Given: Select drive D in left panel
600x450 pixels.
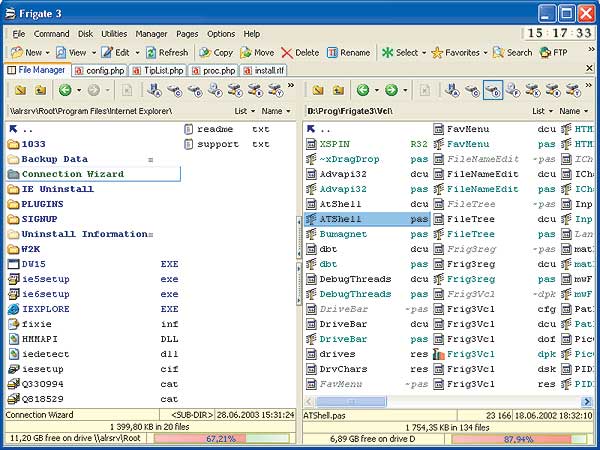Looking at the screenshot, I should pyautogui.click(x=195, y=90).
